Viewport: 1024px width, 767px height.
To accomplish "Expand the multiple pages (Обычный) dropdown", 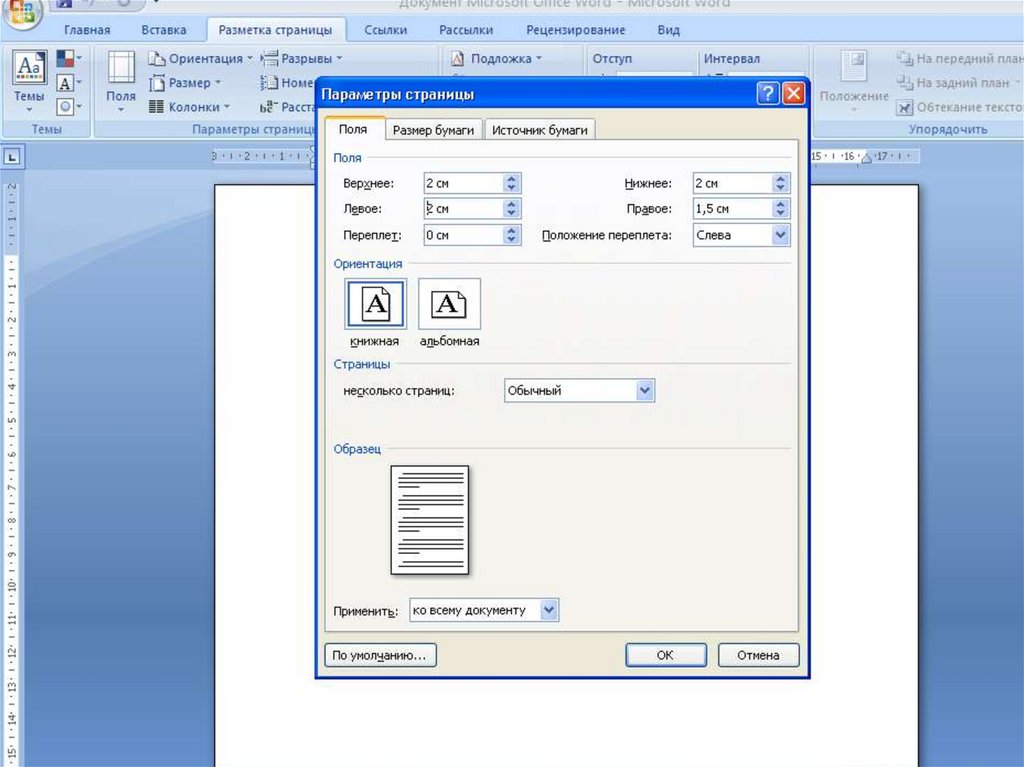I will pos(645,391).
